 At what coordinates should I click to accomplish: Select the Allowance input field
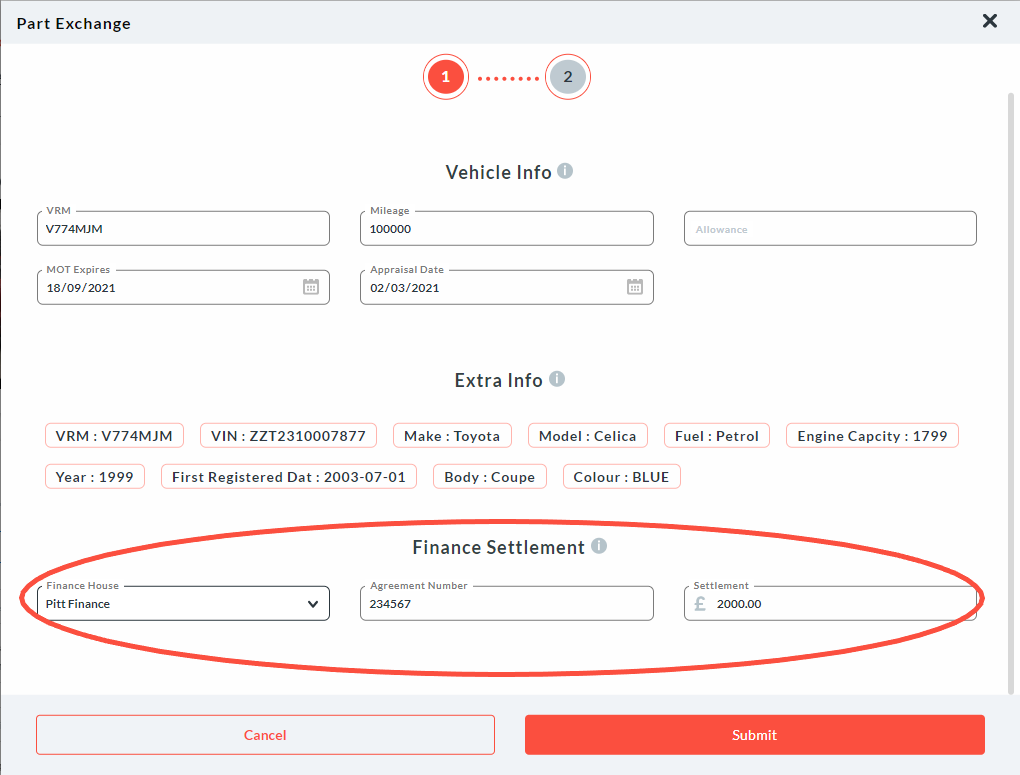point(830,229)
